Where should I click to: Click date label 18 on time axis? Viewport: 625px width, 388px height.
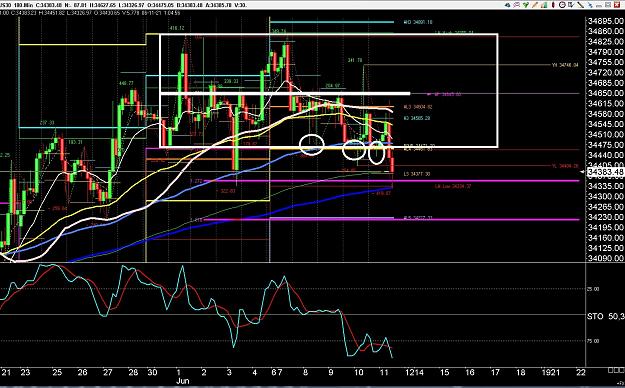(x=521, y=372)
